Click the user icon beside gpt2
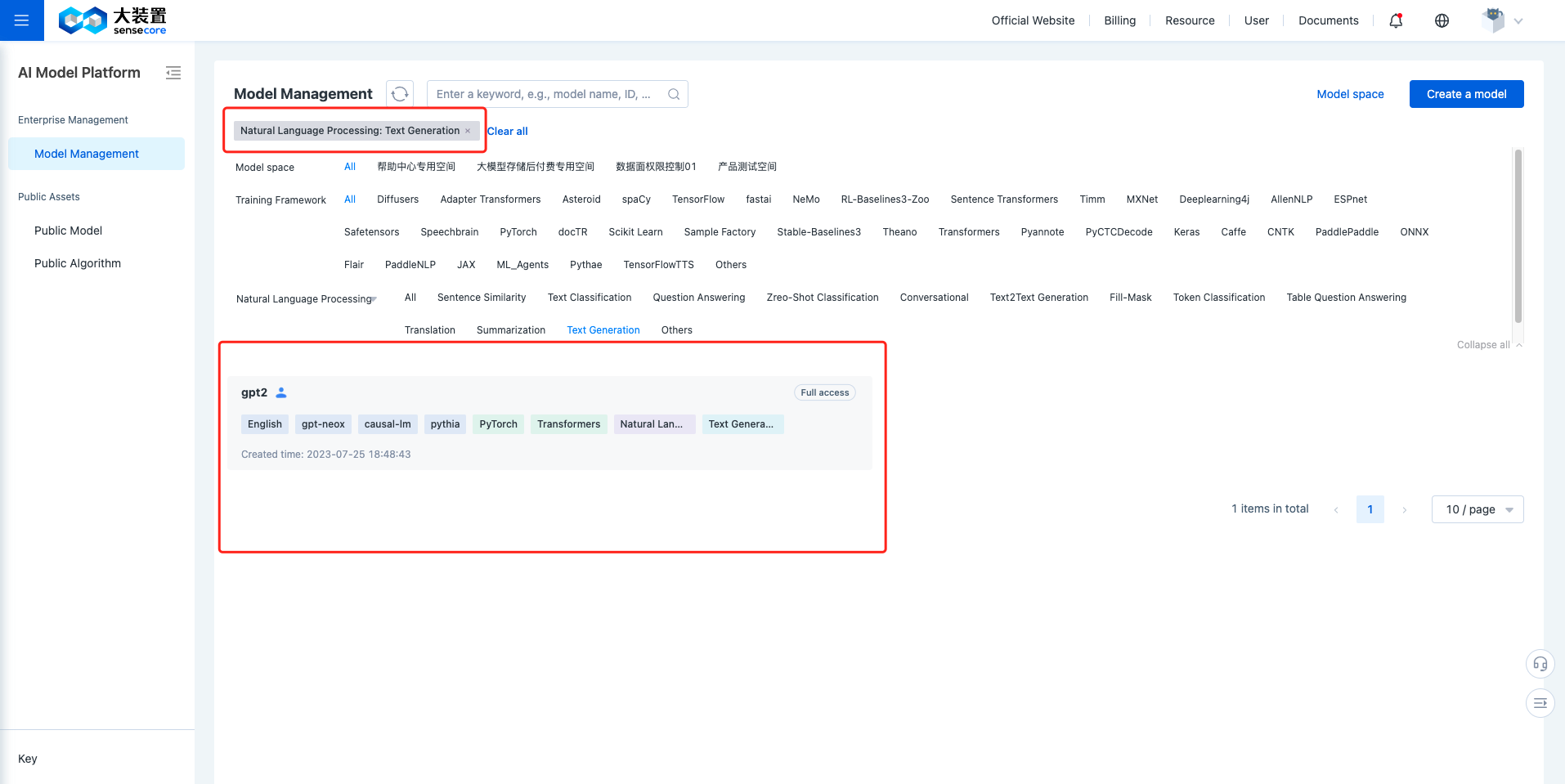 [x=281, y=392]
